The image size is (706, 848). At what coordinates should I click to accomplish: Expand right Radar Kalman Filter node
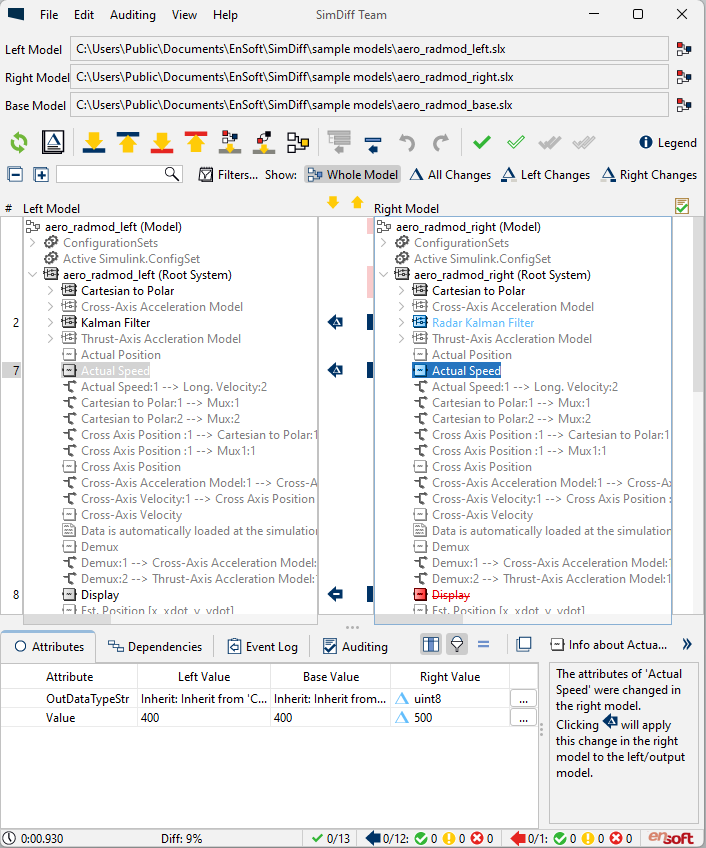401,323
